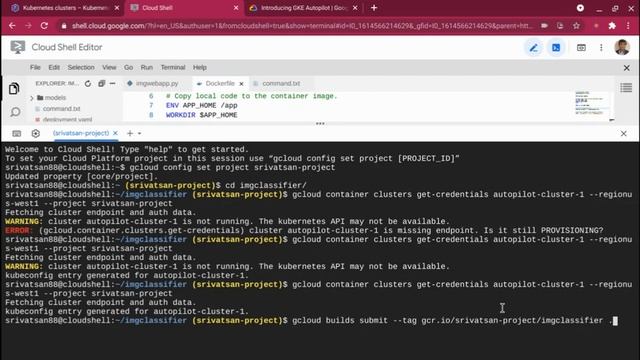Open the web preview icon
640x360 pixels.
(x=581, y=48)
